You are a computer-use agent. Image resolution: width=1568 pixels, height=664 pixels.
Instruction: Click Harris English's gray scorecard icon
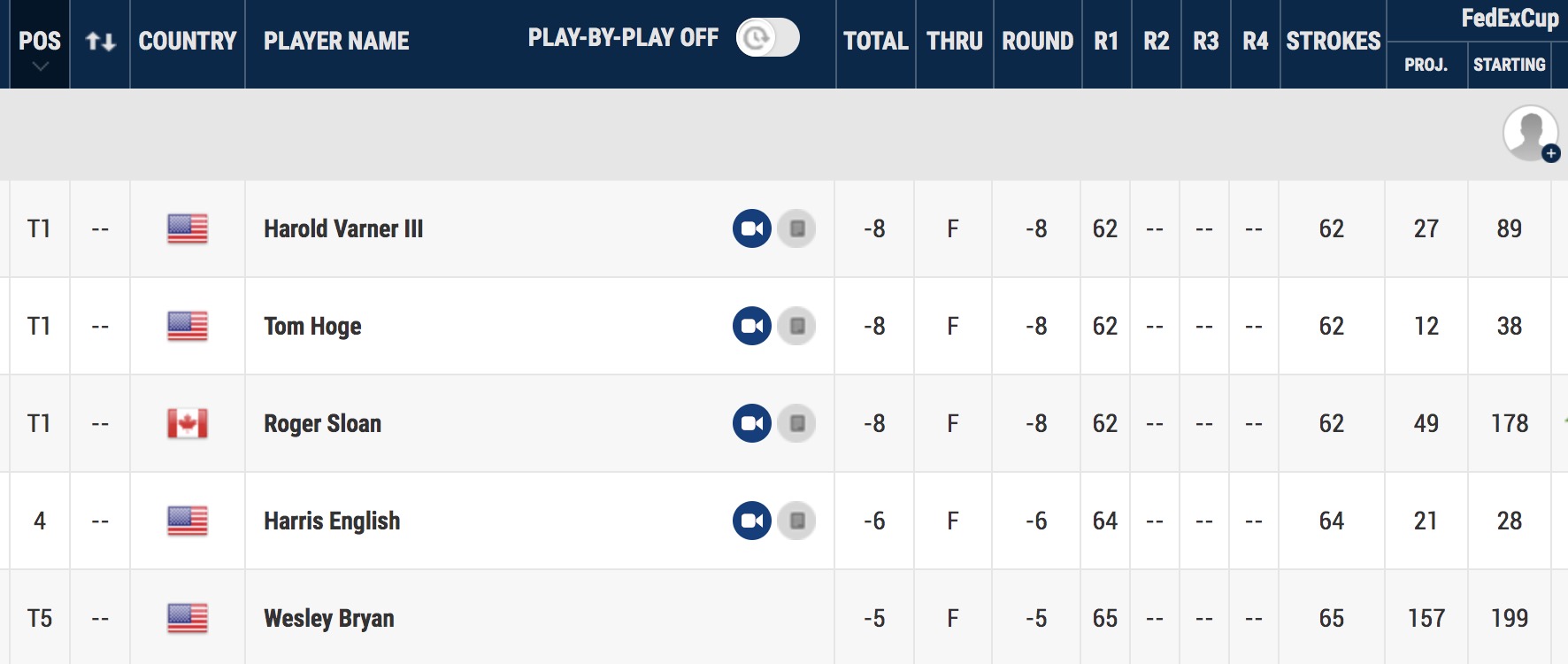coord(796,521)
